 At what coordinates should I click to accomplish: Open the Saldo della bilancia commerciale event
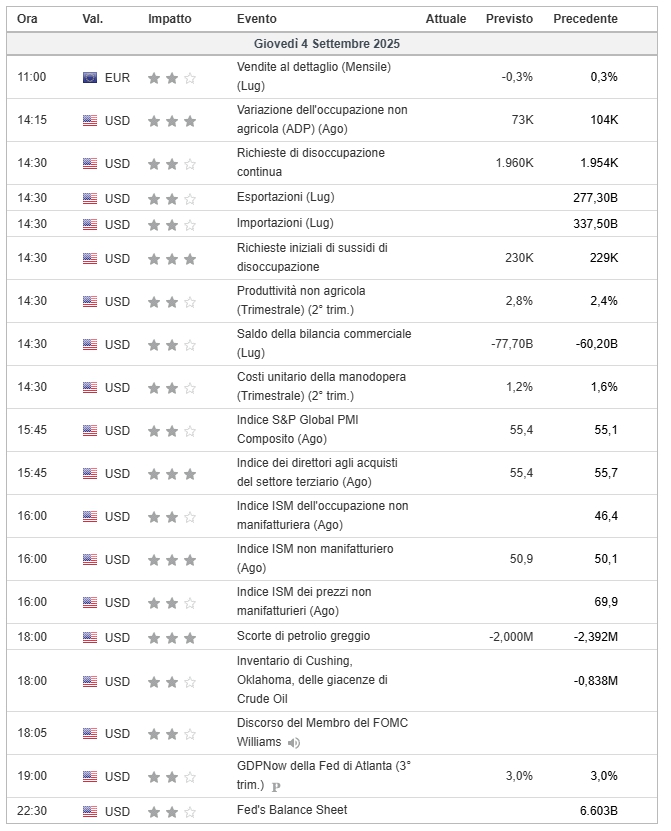[x=323, y=334]
